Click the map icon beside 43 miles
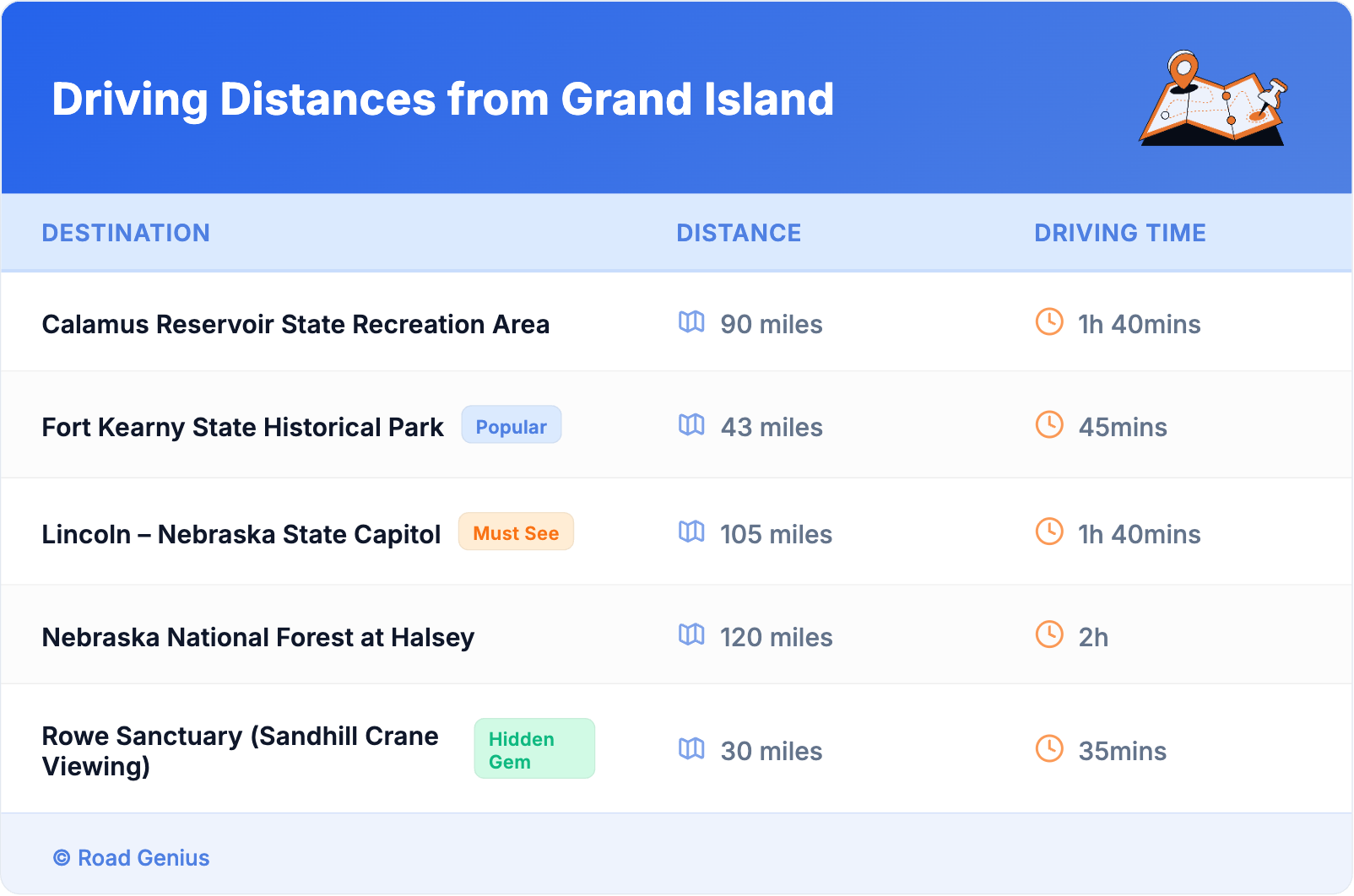This screenshot has width=1354, height=896. (691, 425)
